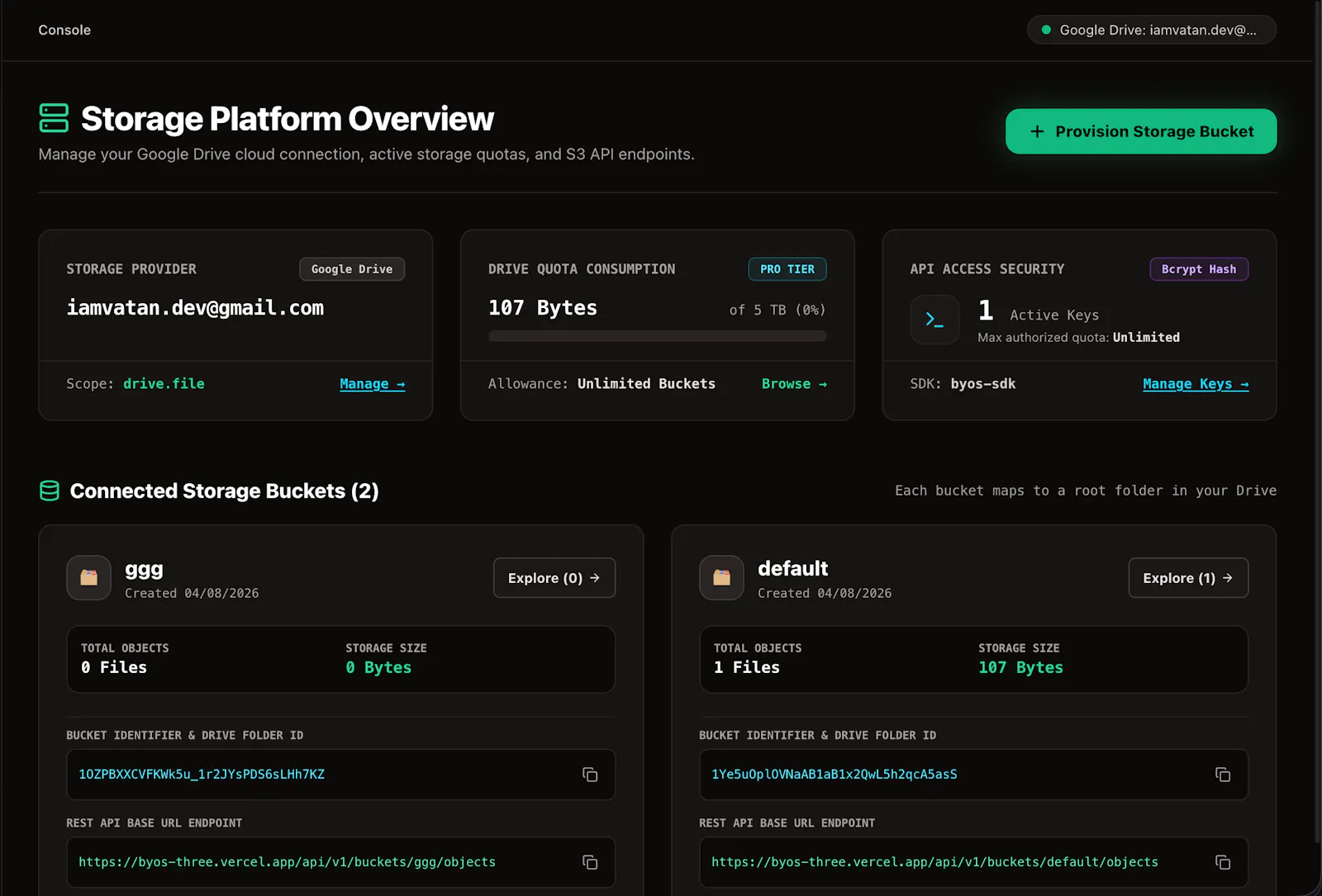
Task: Click the PRO TIER badge
Action: 787,269
